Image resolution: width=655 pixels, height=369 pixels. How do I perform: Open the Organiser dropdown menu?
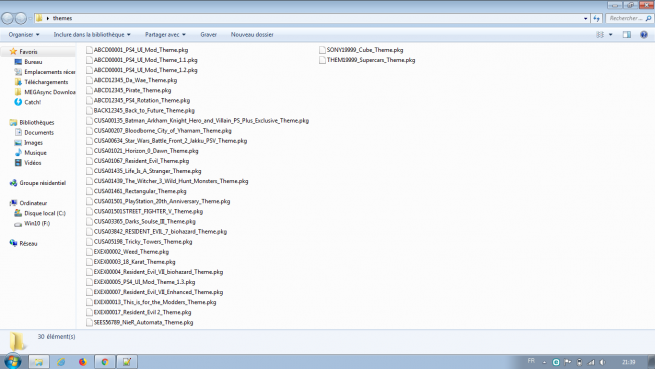tap(24, 35)
